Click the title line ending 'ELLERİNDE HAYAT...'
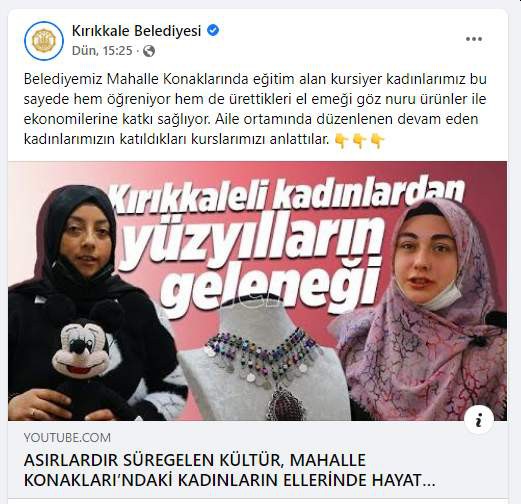 tap(230, 480)
